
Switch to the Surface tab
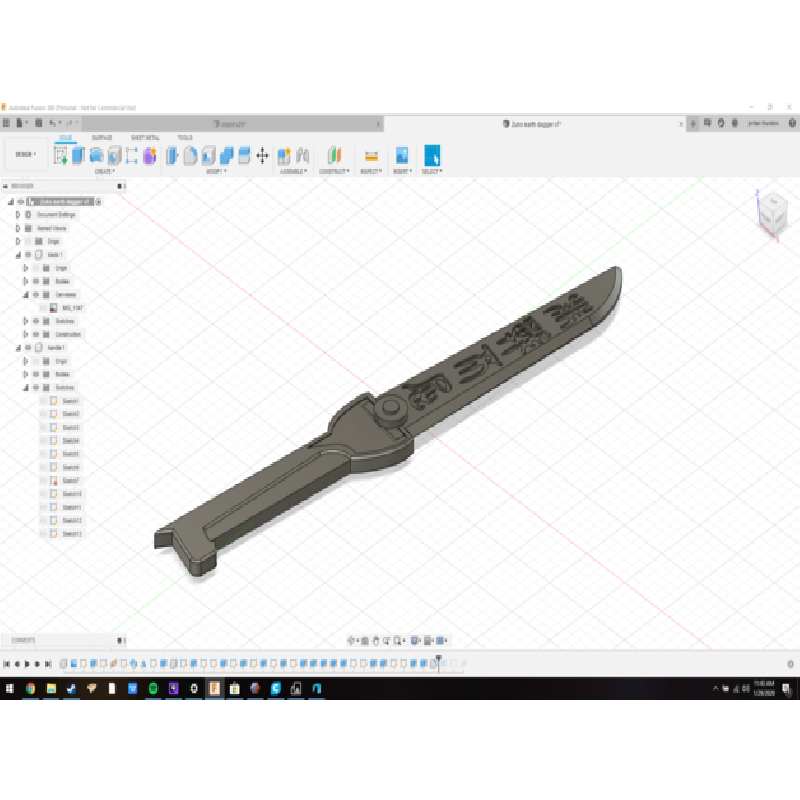pyautogui.click(x=102, y=137)
